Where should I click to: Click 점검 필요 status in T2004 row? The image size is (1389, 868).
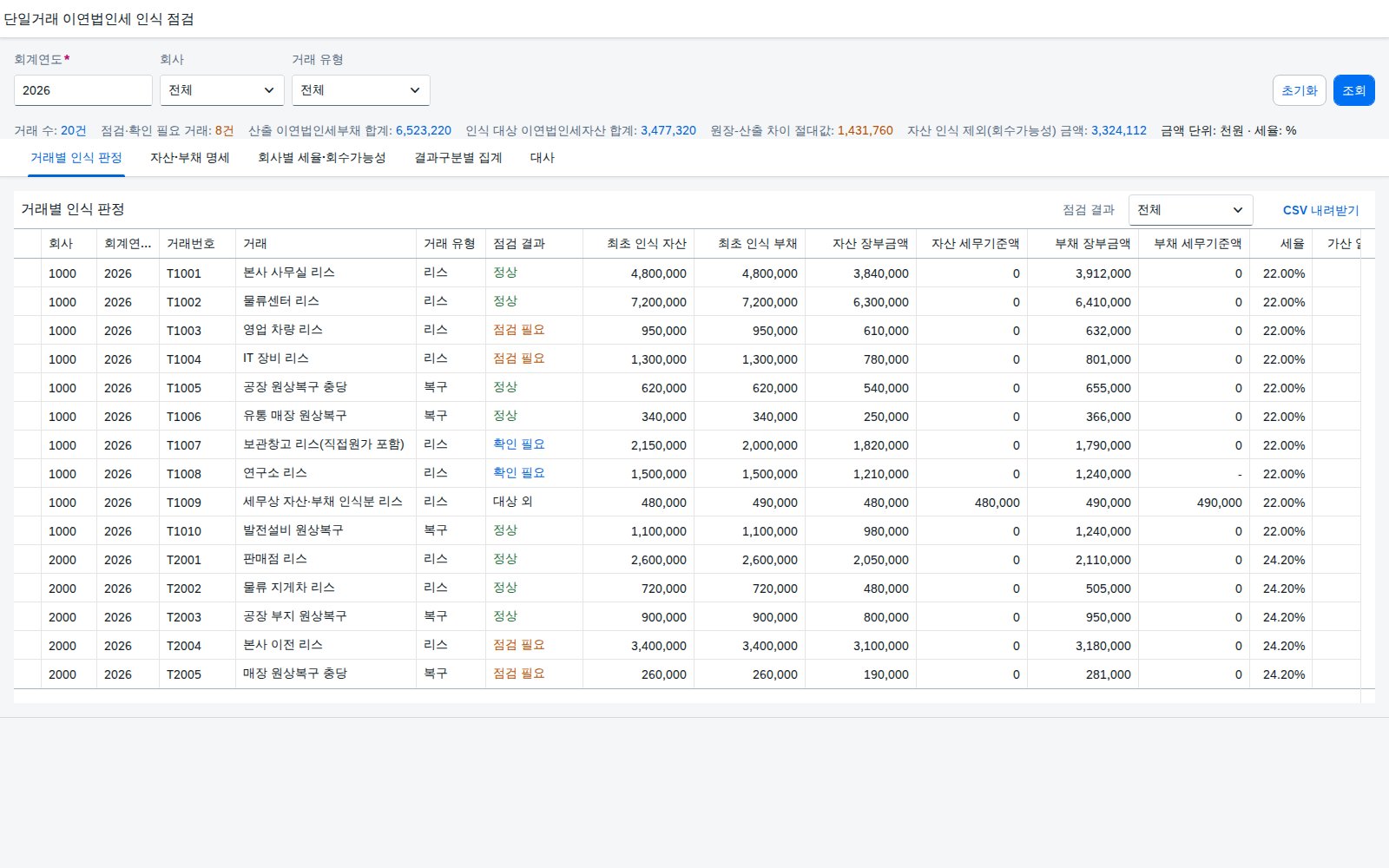(519, 645)
